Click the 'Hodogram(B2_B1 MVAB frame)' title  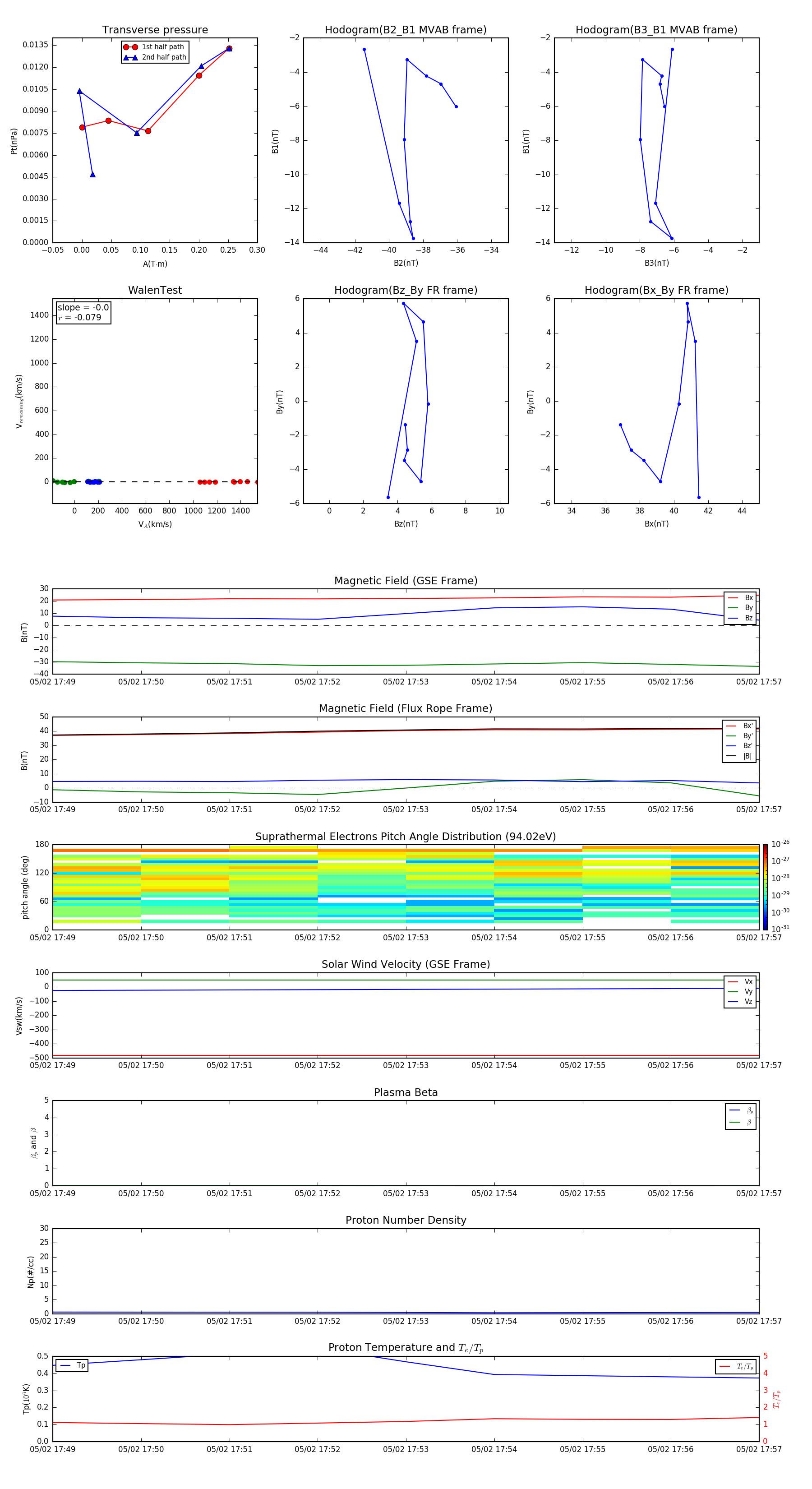[x=406, y=30]
